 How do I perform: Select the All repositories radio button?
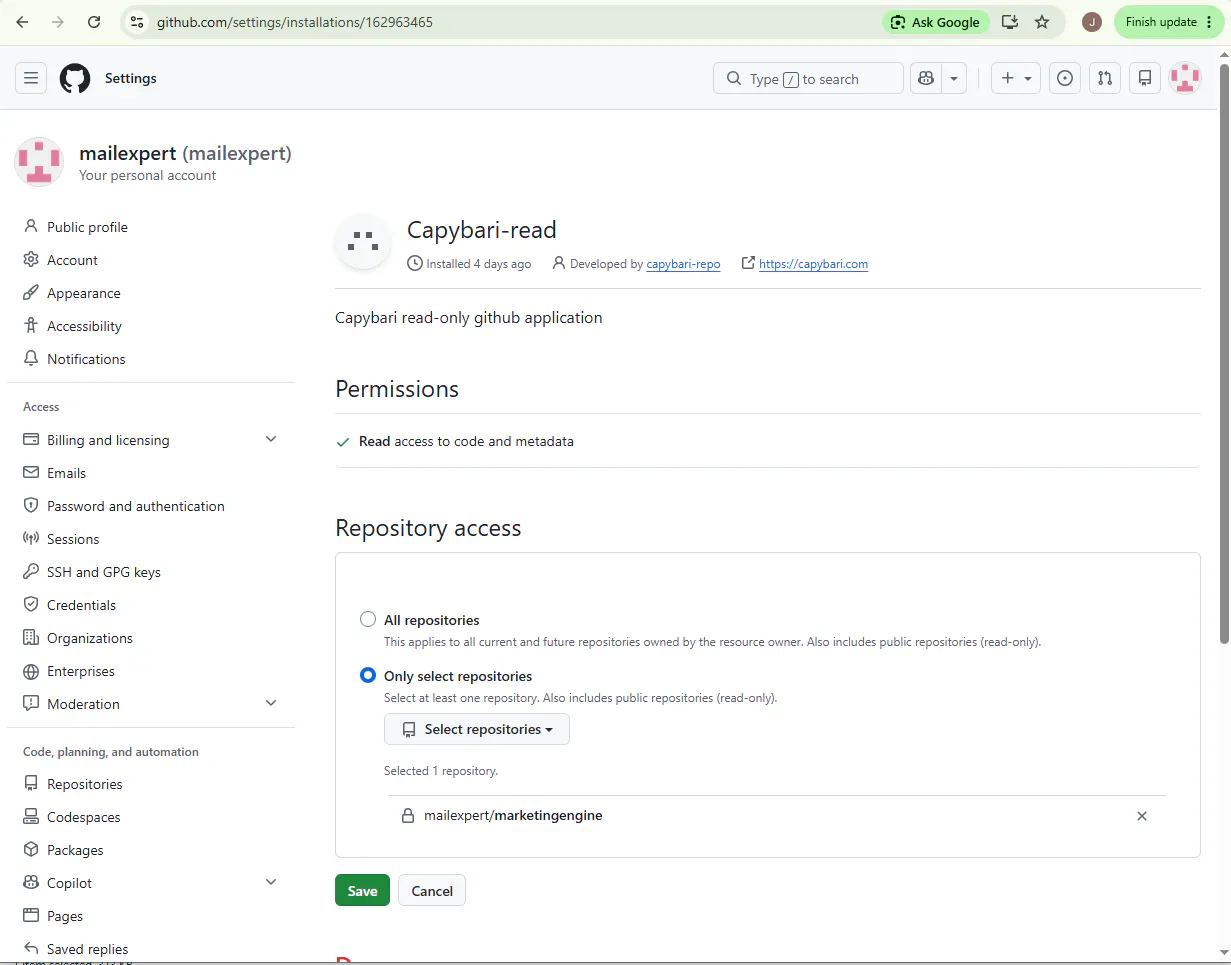(x=368, y=619)
